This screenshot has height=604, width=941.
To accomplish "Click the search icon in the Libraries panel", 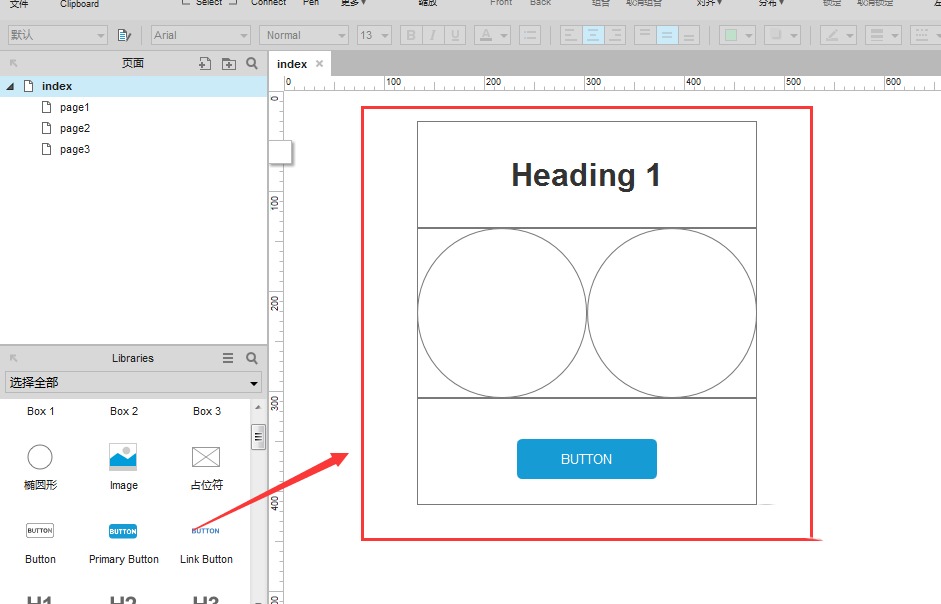I will click(252, 358).
